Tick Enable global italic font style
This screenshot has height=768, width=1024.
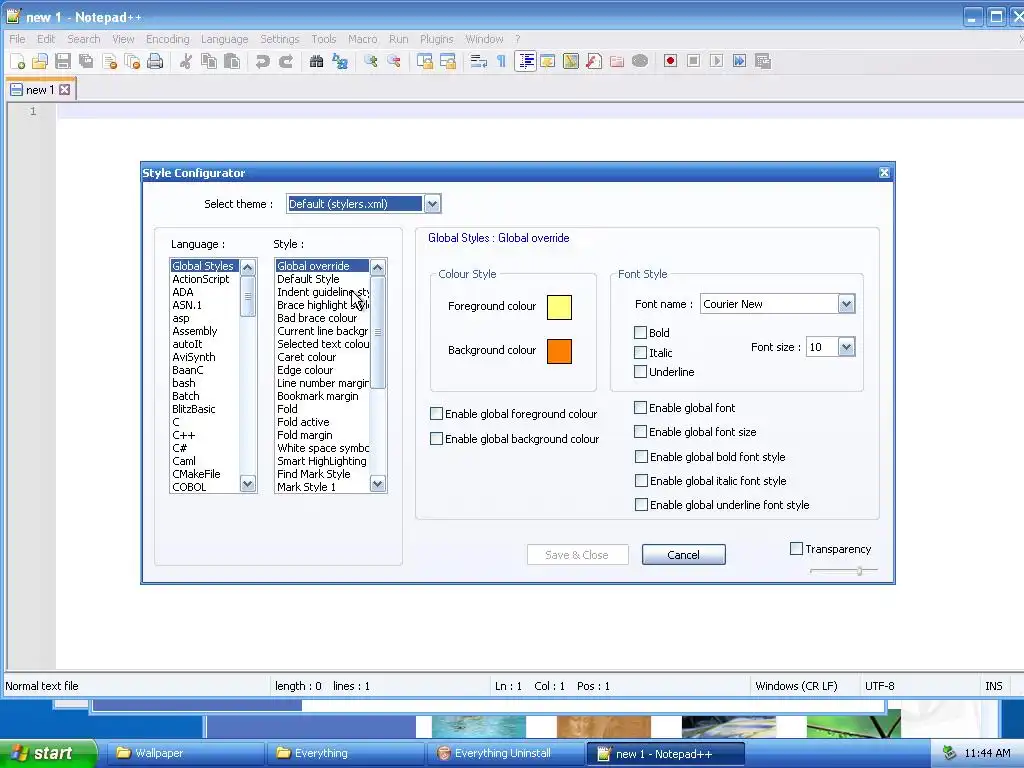point(641,481)
